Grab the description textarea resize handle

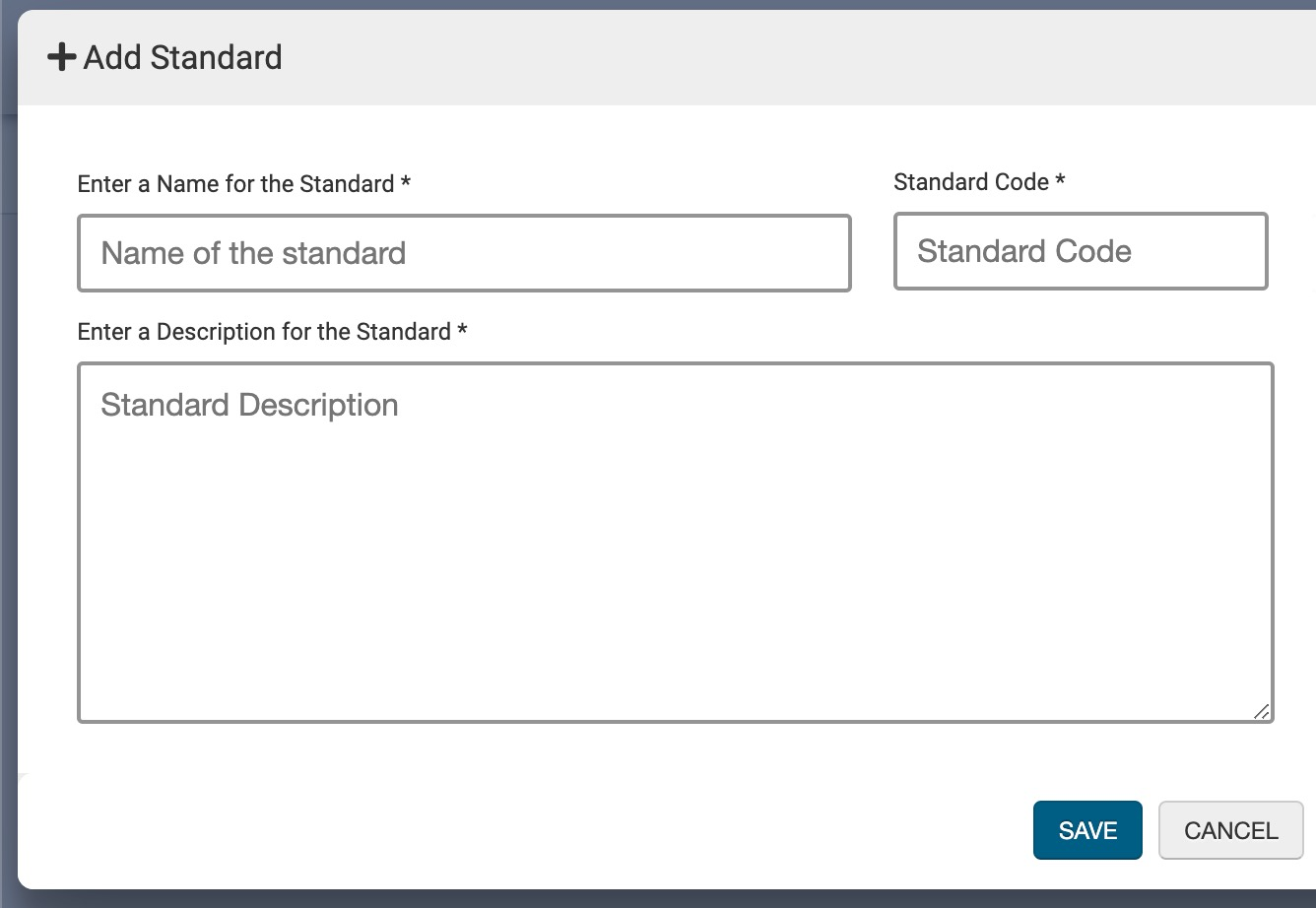coord(1262,711)
